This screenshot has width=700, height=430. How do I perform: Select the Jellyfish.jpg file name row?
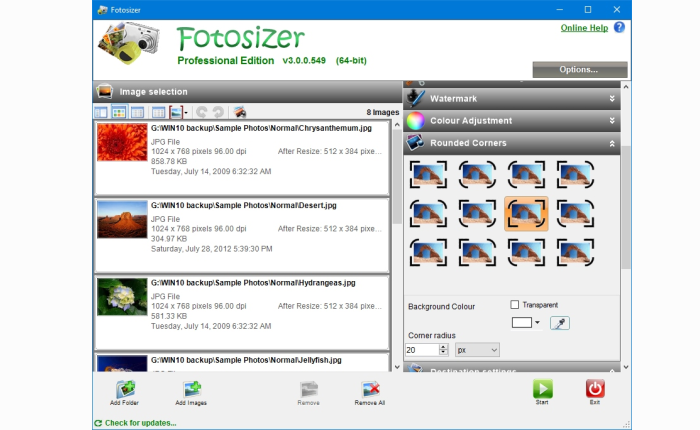(246, 360)
